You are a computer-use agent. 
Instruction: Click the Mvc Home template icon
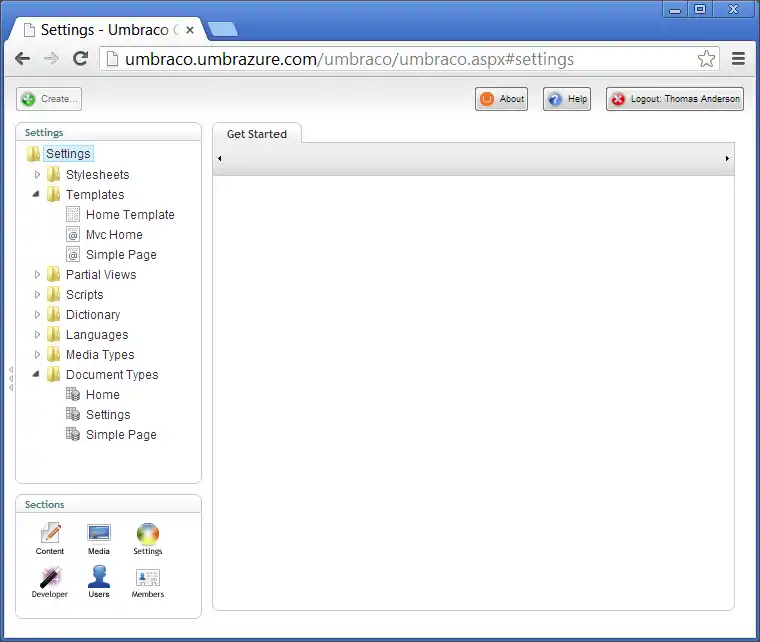[73, 235]
